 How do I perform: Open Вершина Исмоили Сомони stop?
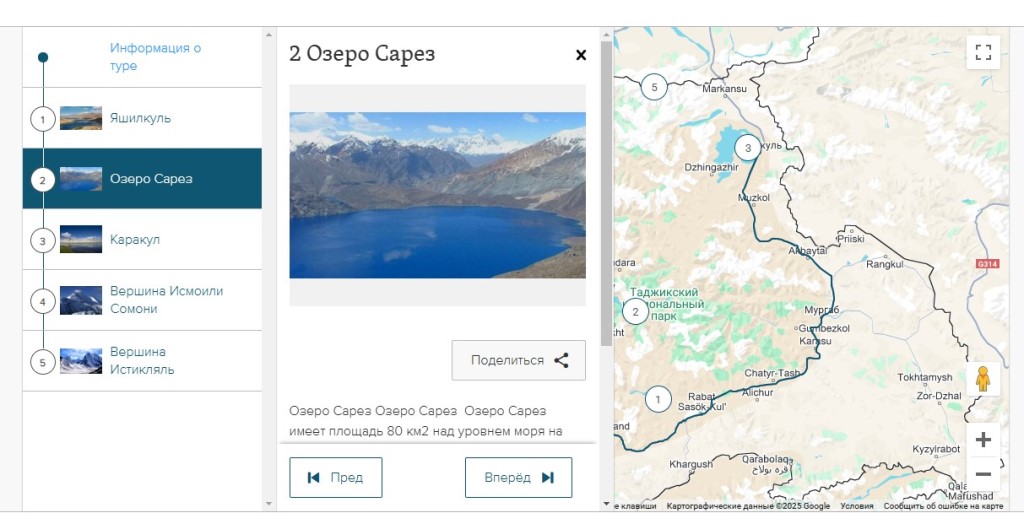click(166, 300)
